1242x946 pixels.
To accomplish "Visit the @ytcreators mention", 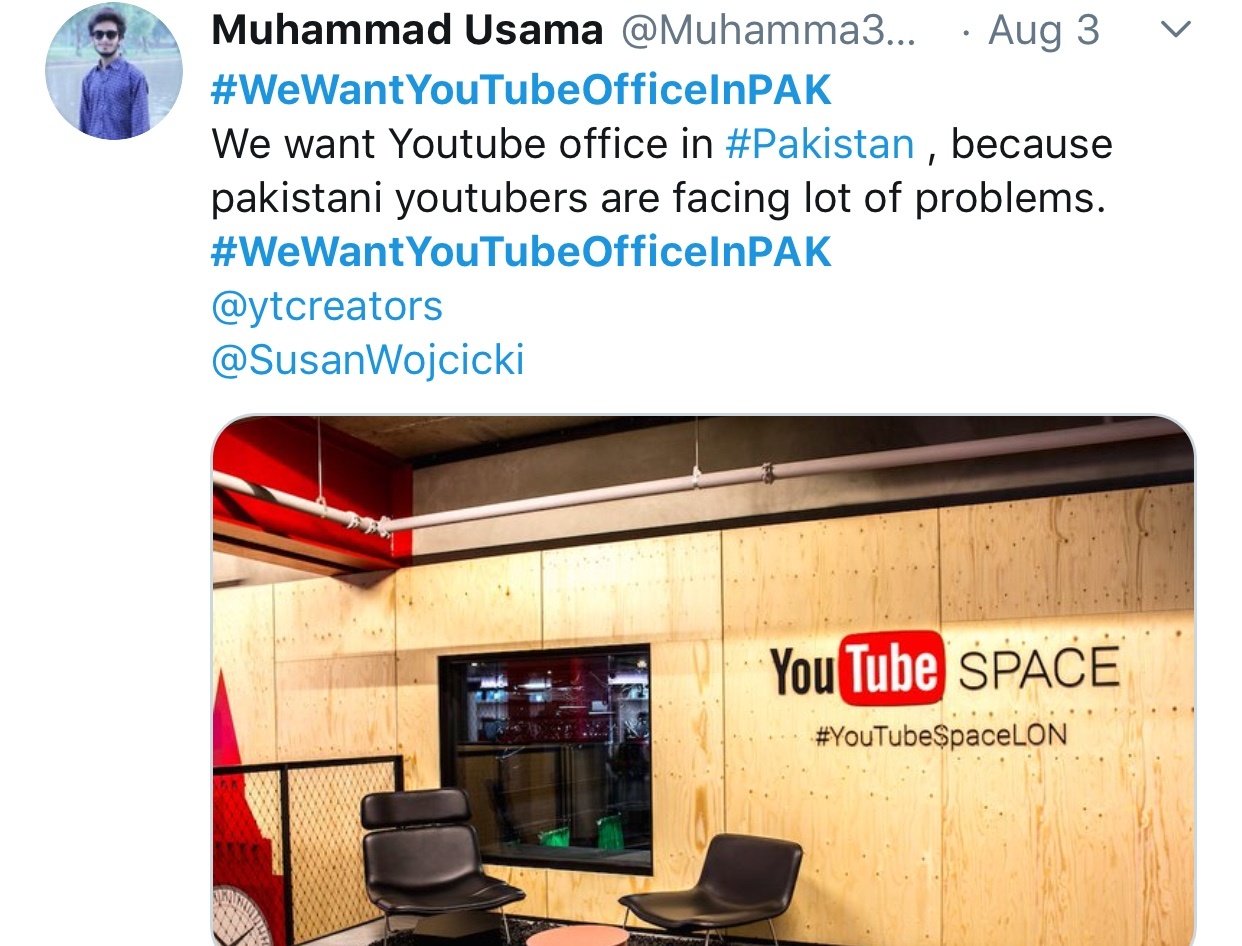I will (327, 306).
